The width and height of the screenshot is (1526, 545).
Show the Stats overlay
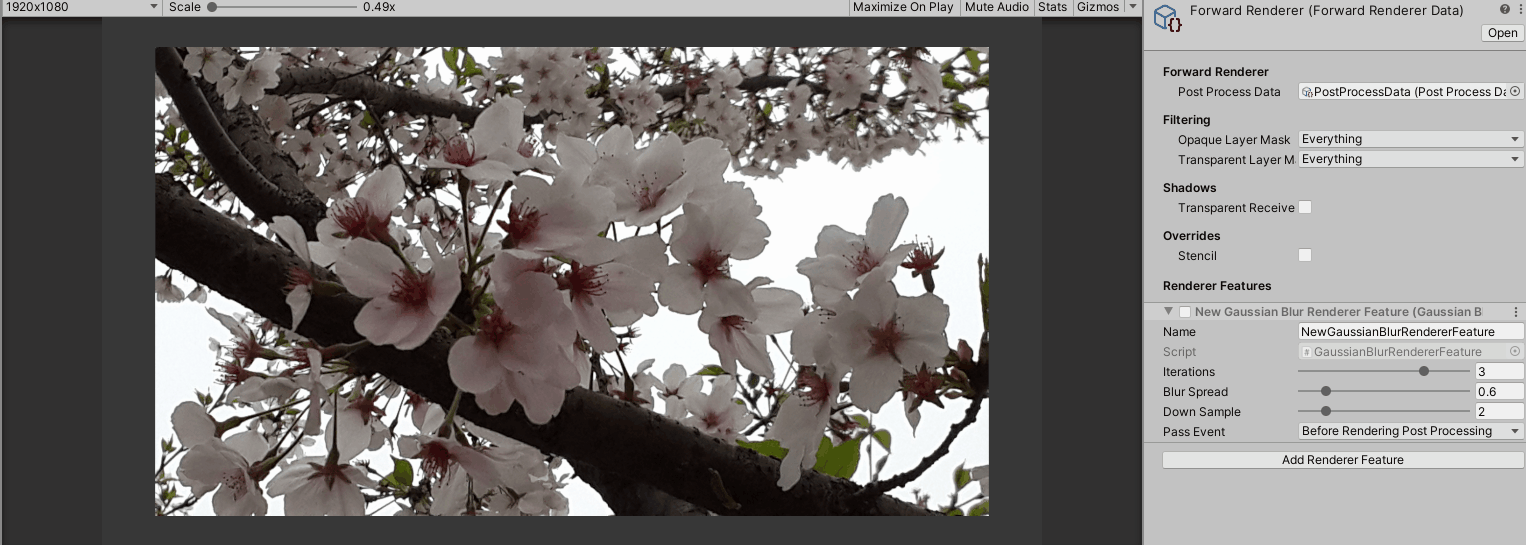[1053, 7]
